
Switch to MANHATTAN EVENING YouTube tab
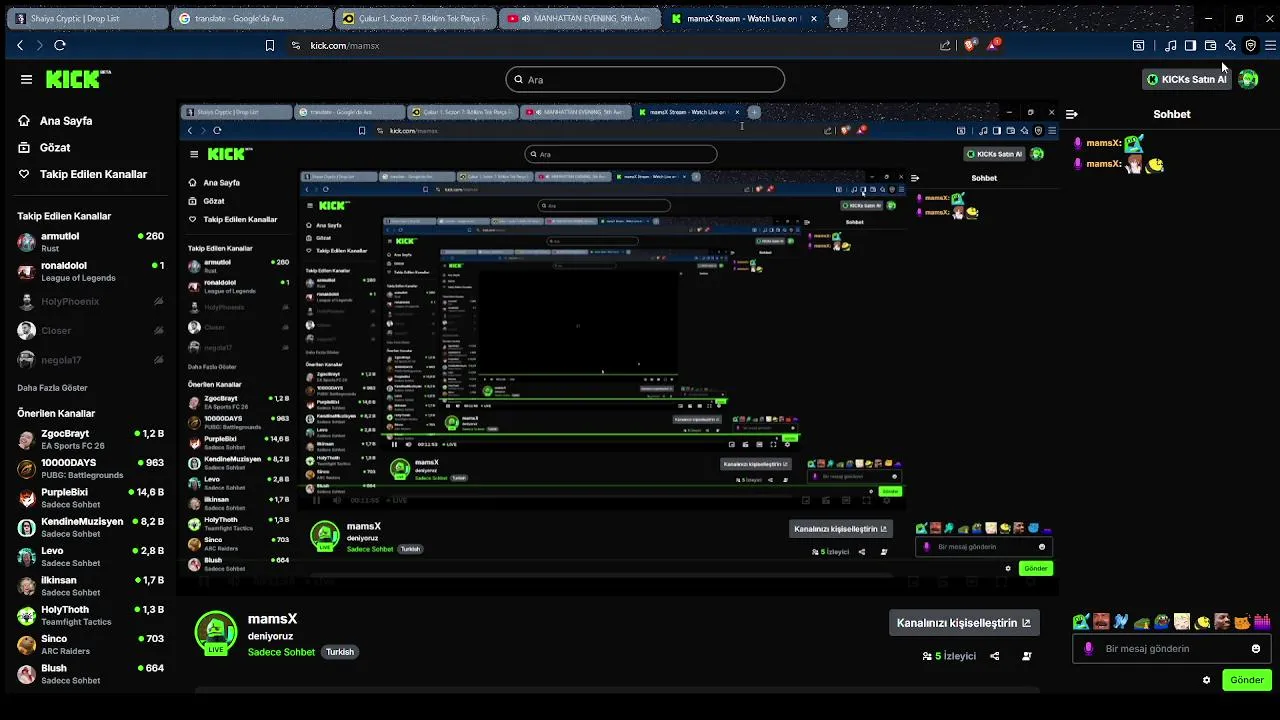[578, 19]
